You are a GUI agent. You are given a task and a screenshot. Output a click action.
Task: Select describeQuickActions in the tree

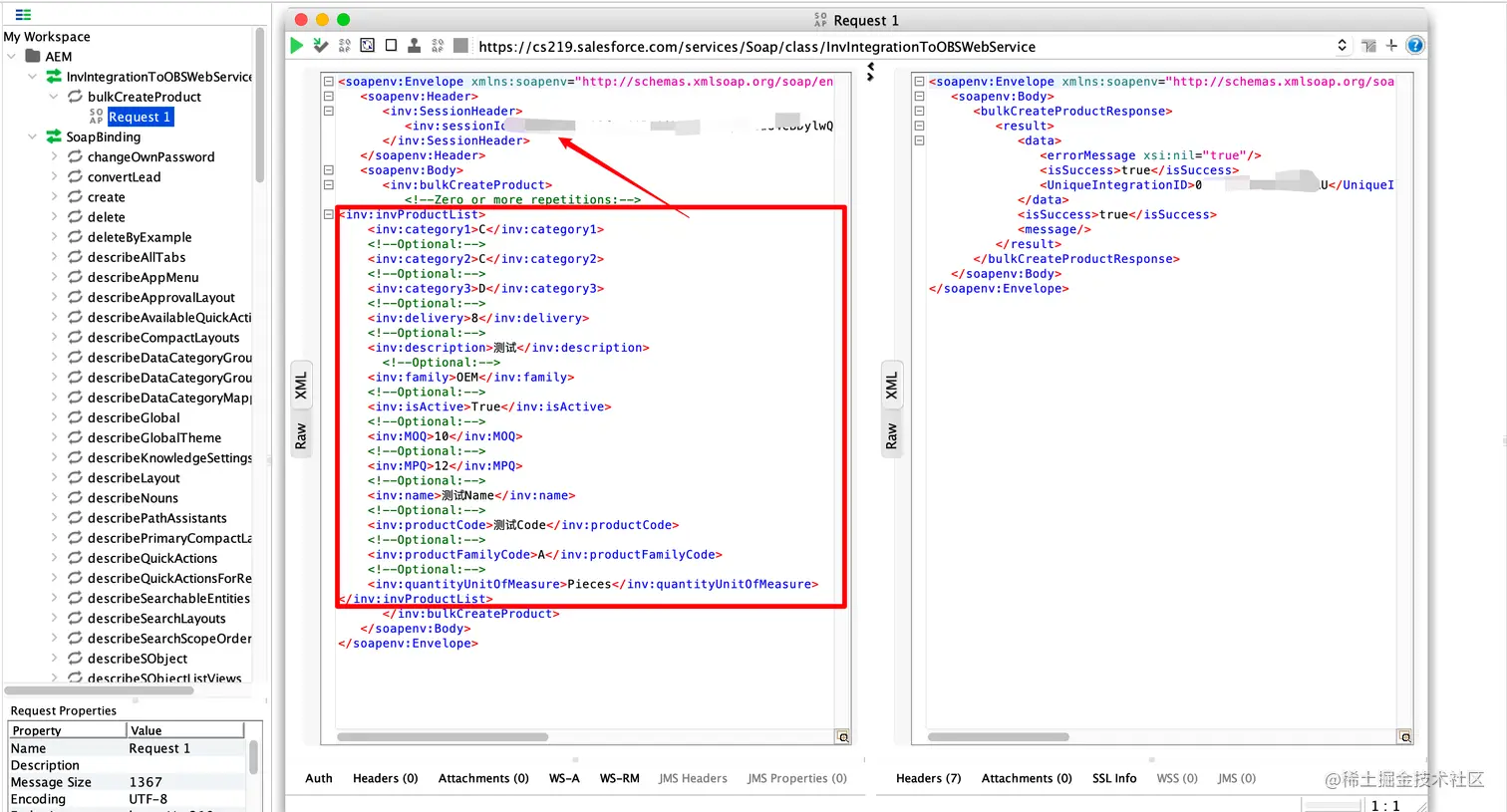[152, 558]
